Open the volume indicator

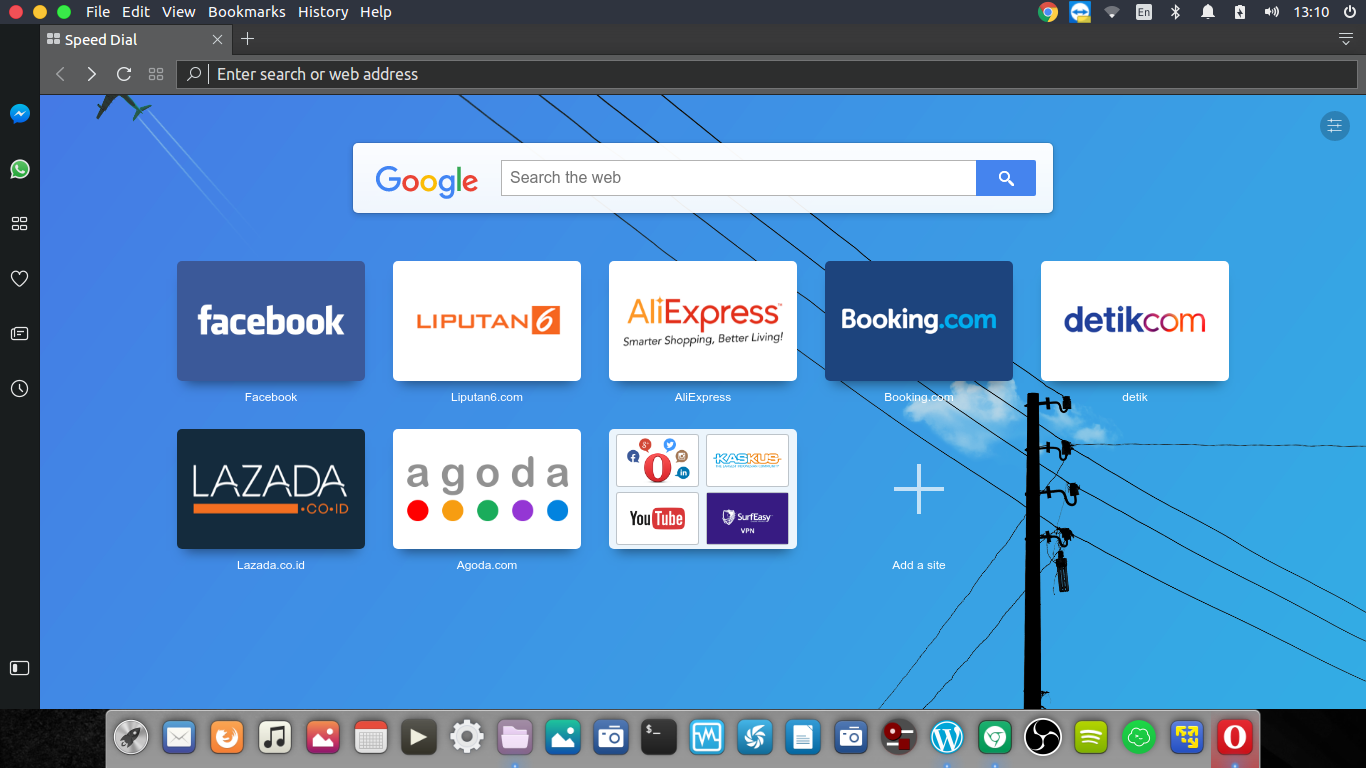click(1272, 12)
